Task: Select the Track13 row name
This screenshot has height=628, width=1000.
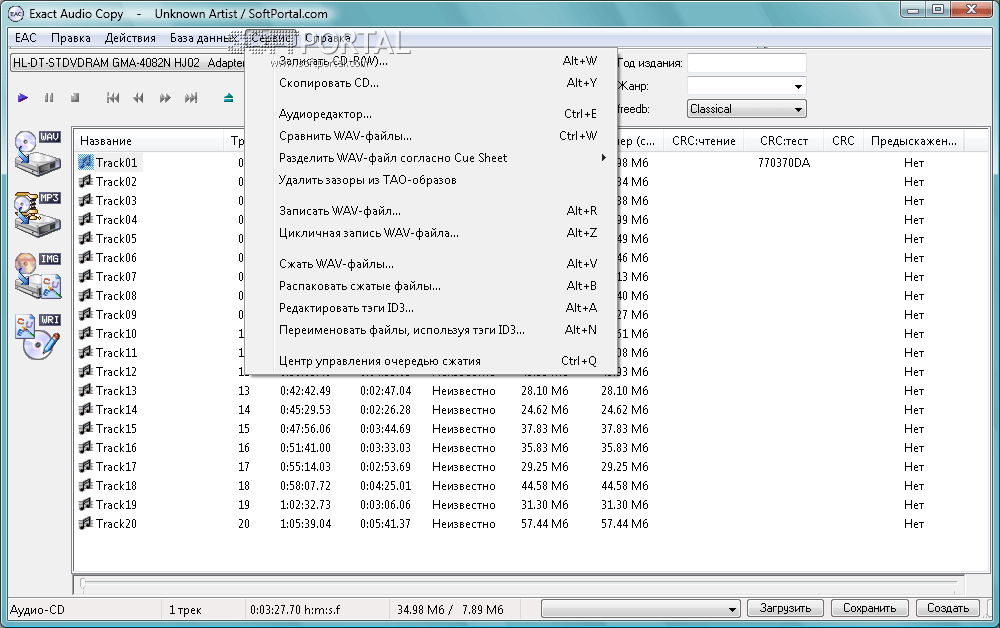Action: click(x=116, y=391)
